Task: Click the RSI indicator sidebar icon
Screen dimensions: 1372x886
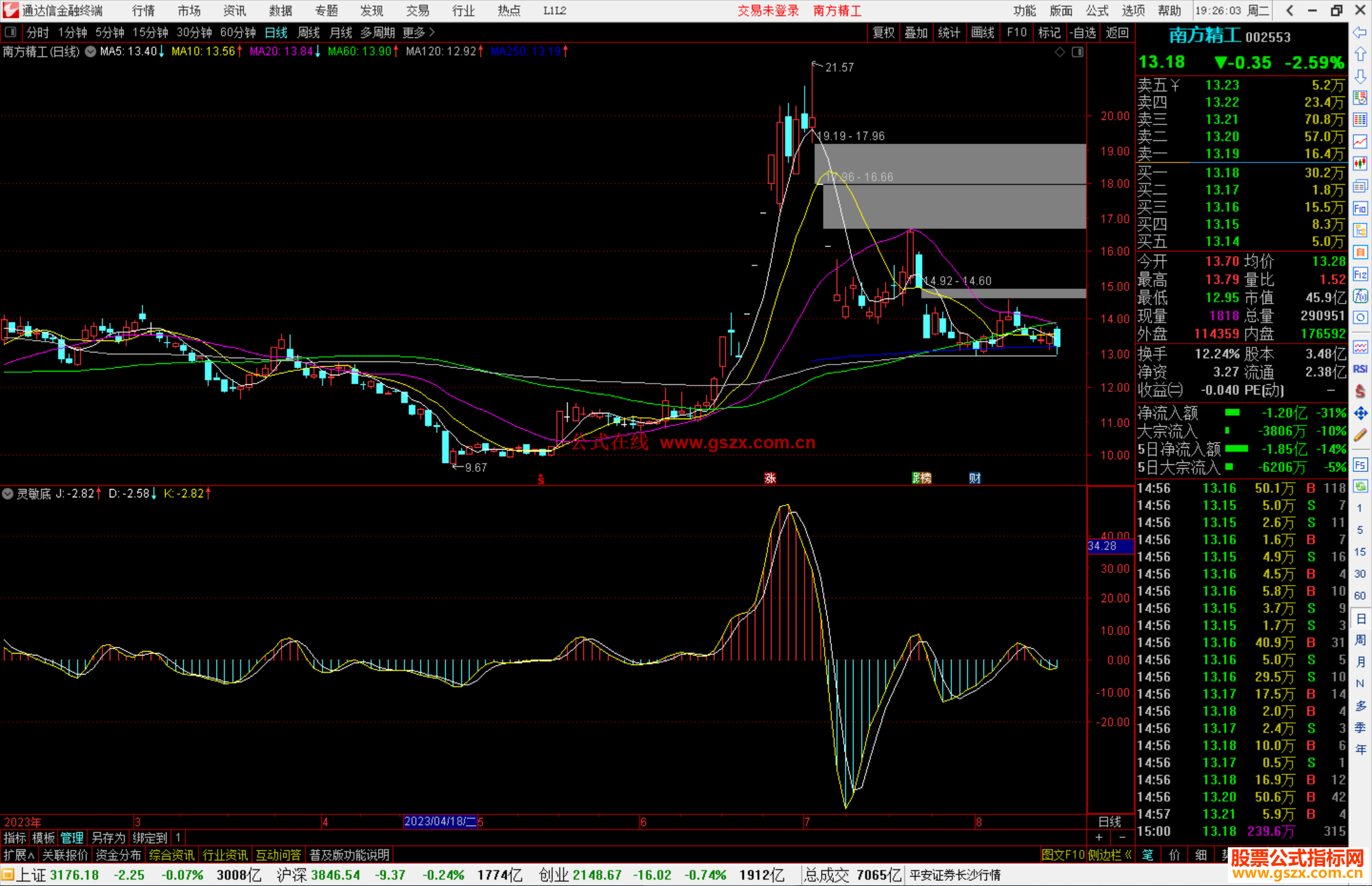Action: point(1360,369)
